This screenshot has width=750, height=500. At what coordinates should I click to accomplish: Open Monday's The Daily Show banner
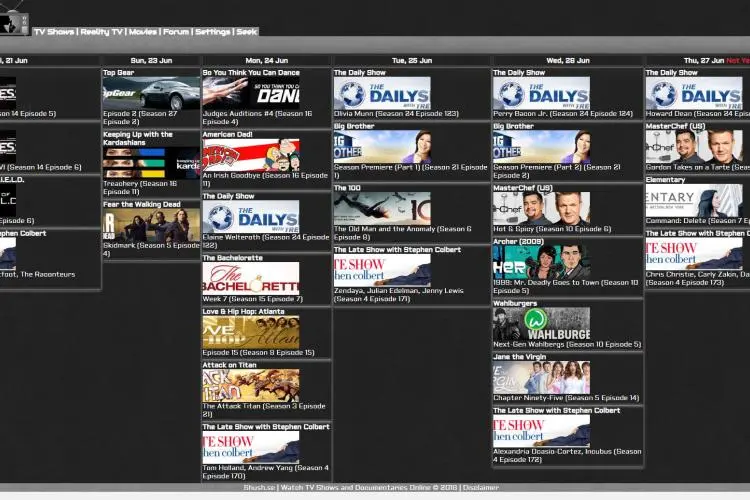tap(251, 217)
